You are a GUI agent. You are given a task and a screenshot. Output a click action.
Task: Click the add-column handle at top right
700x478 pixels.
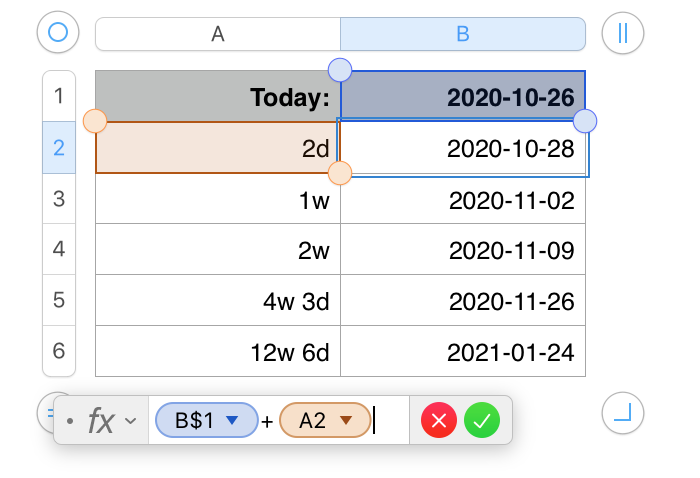tap(623, 33)
